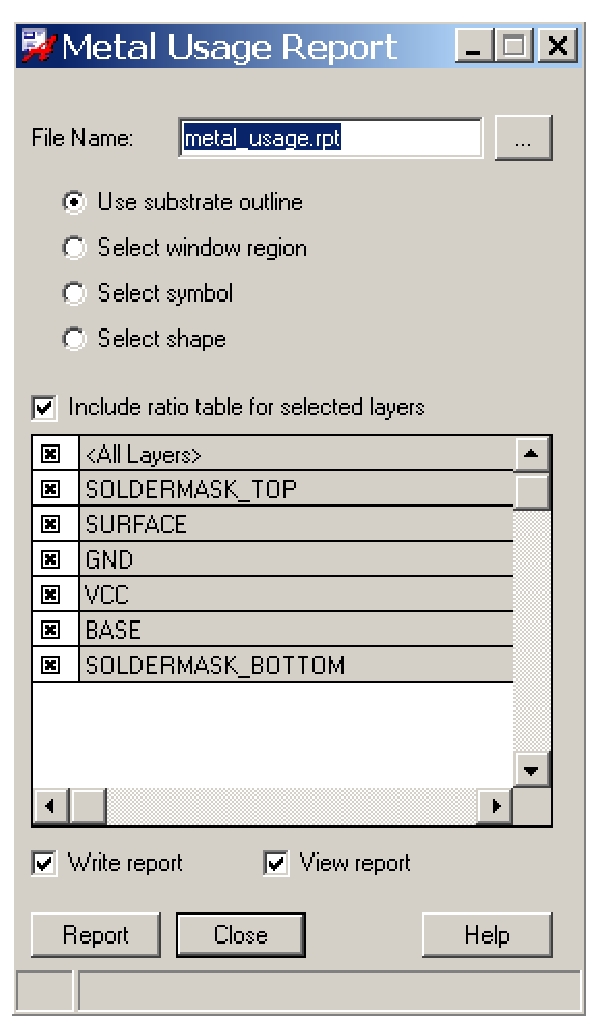The height and width of the screenshot is (1031, 602).
Task: Click in the File Name text field
Action: 330,141
